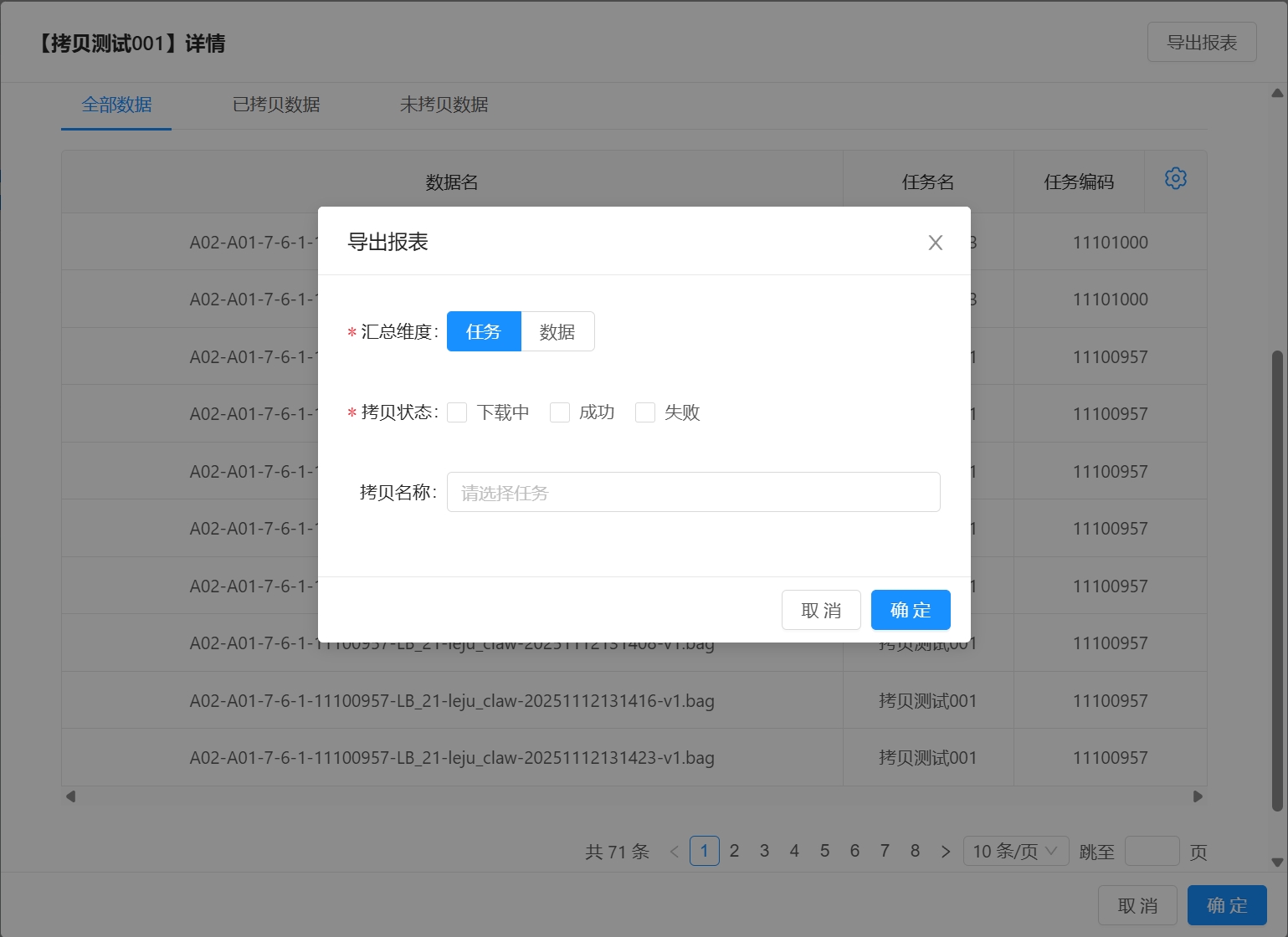Go to previous page with left chevron
1288x937 pixels.
point(675,852)
